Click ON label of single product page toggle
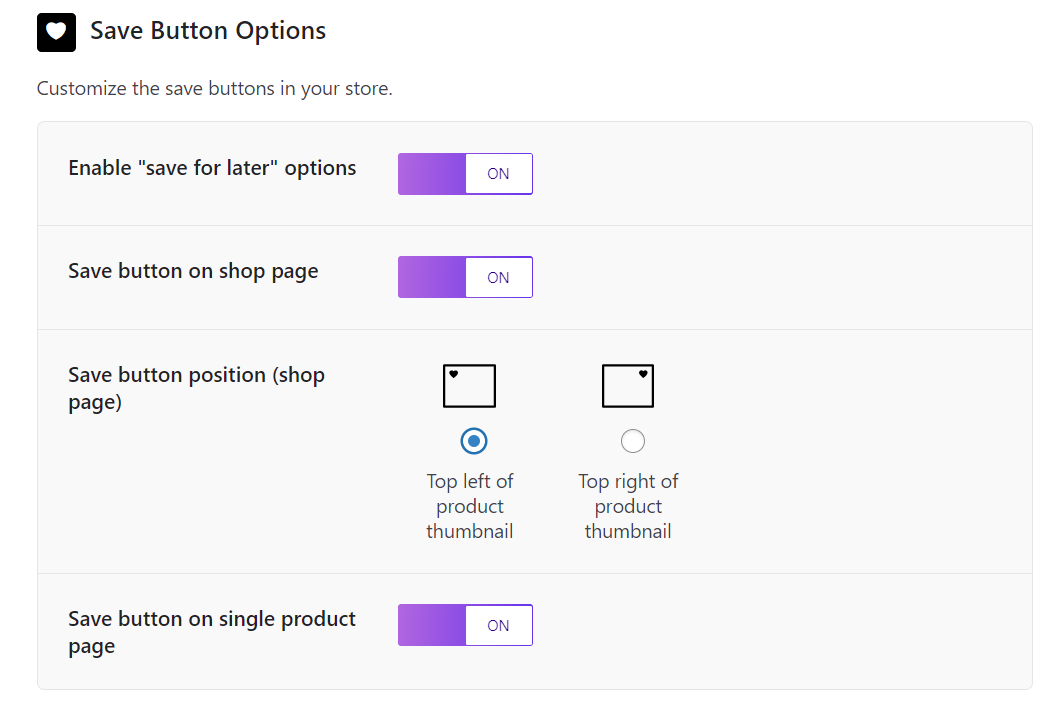Image resolution: width=1059 pixels, height=703 pixels. click(x=498, y=625)
